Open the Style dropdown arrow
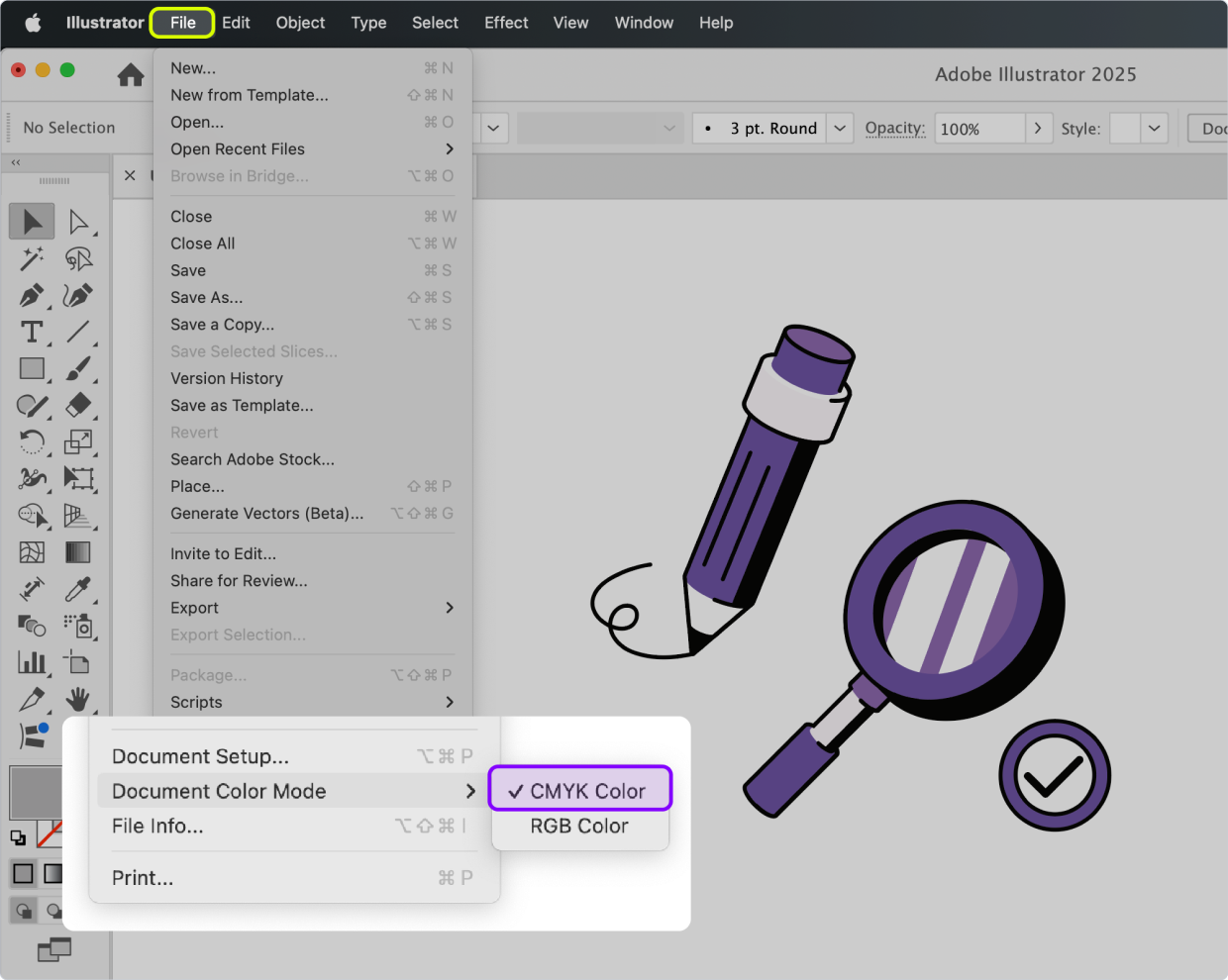 point(1154,129)
